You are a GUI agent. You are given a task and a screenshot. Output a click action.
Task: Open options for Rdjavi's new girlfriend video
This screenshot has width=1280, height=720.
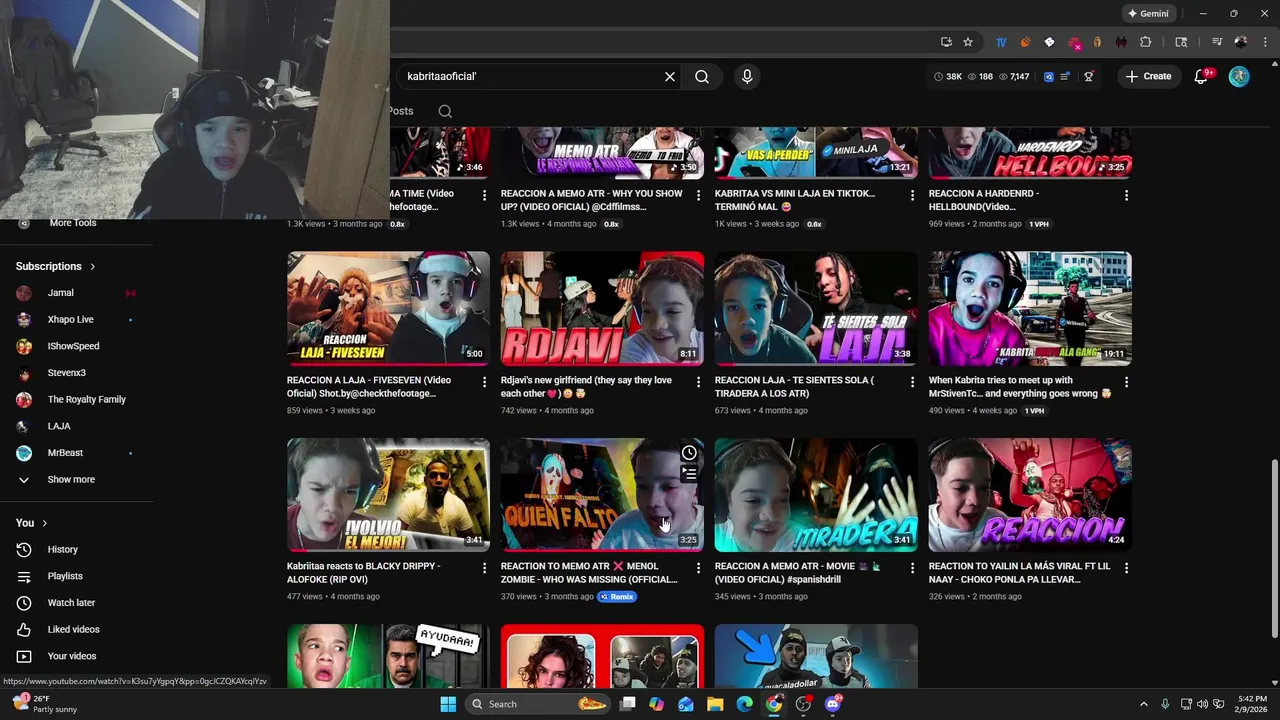(699, 382)
